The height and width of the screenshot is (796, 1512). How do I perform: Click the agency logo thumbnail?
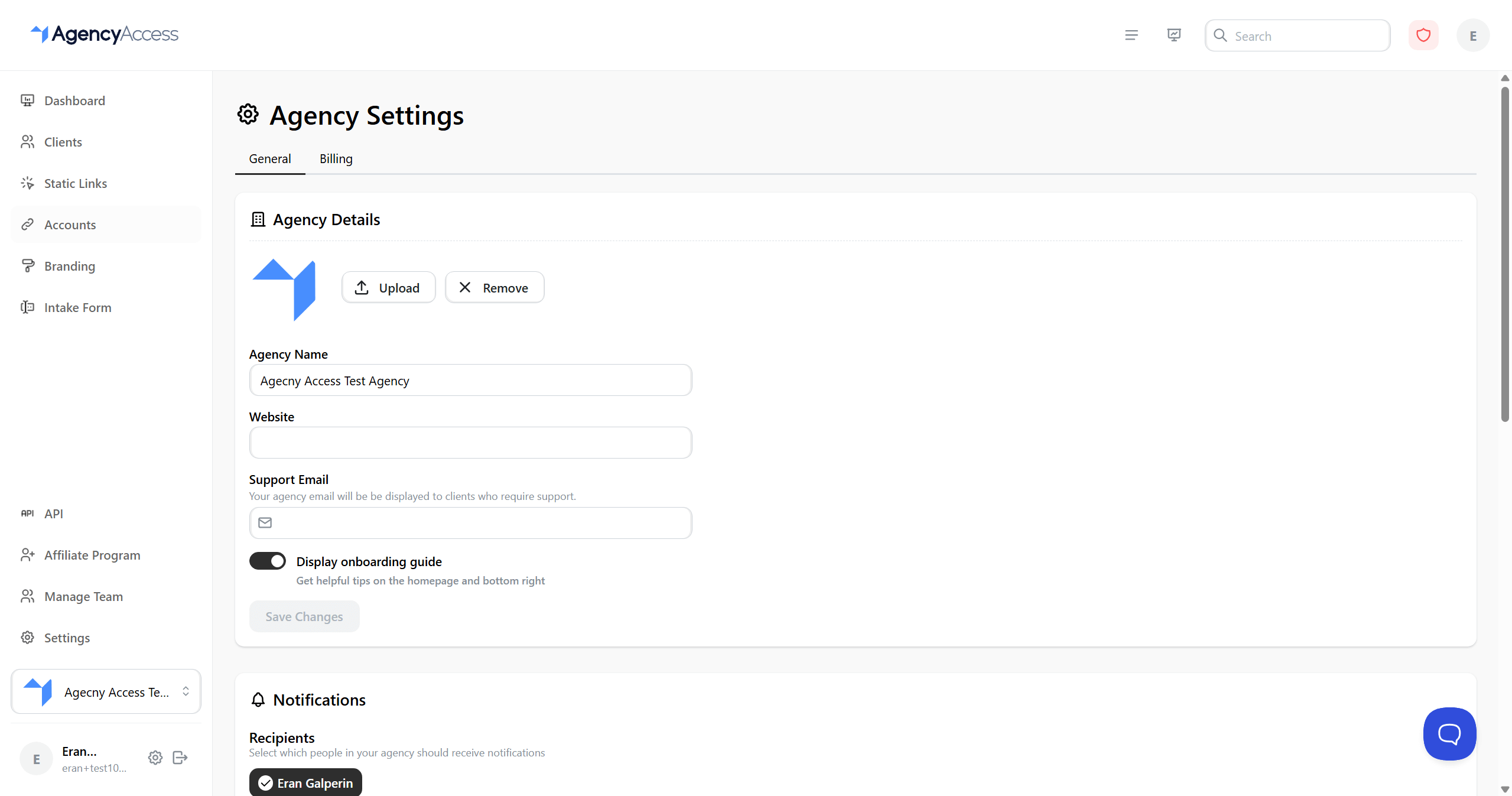pyautogui.click(x=284, y=290)
